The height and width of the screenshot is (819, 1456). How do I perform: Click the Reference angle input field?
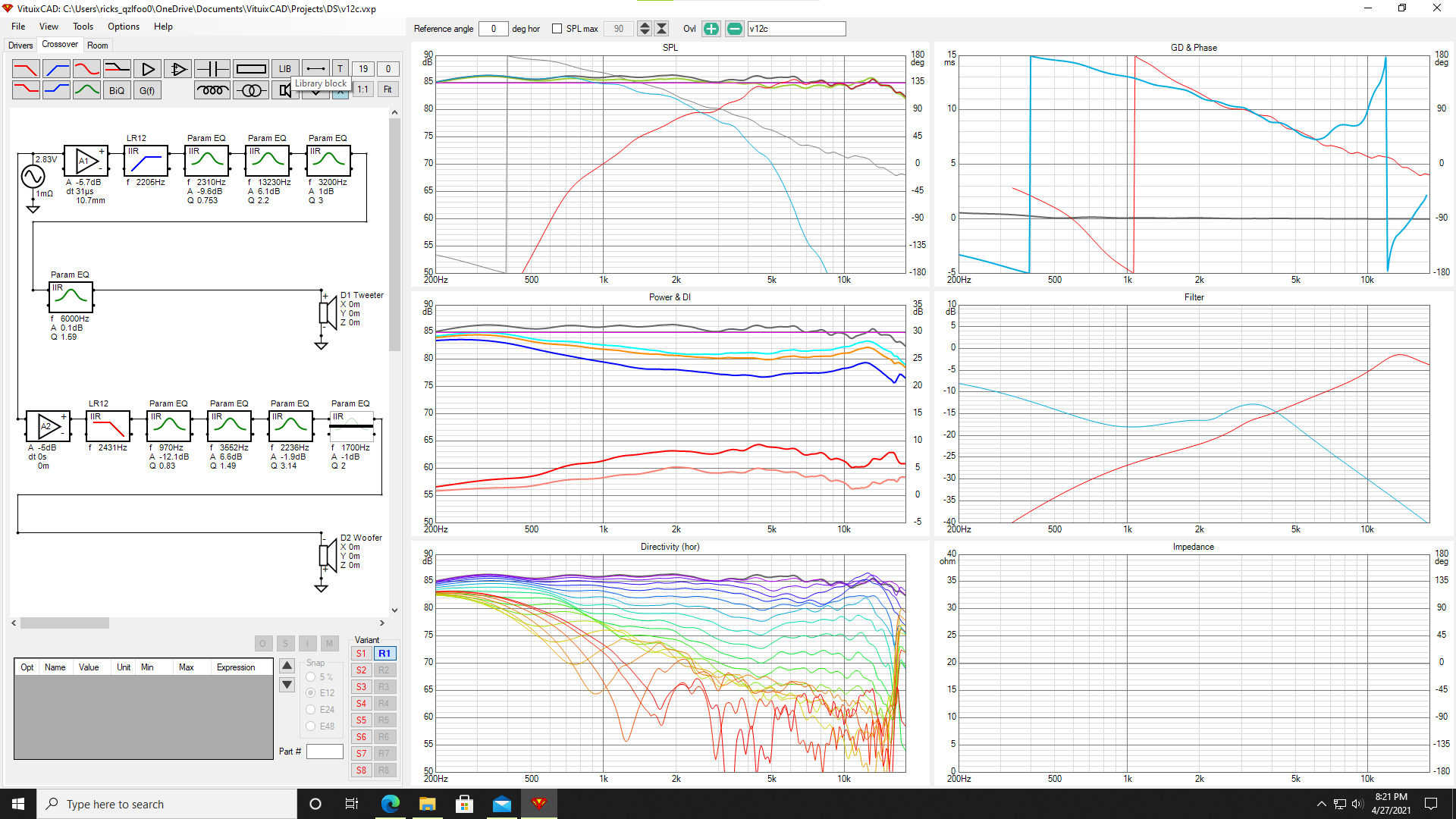click(x=494, y=29)
